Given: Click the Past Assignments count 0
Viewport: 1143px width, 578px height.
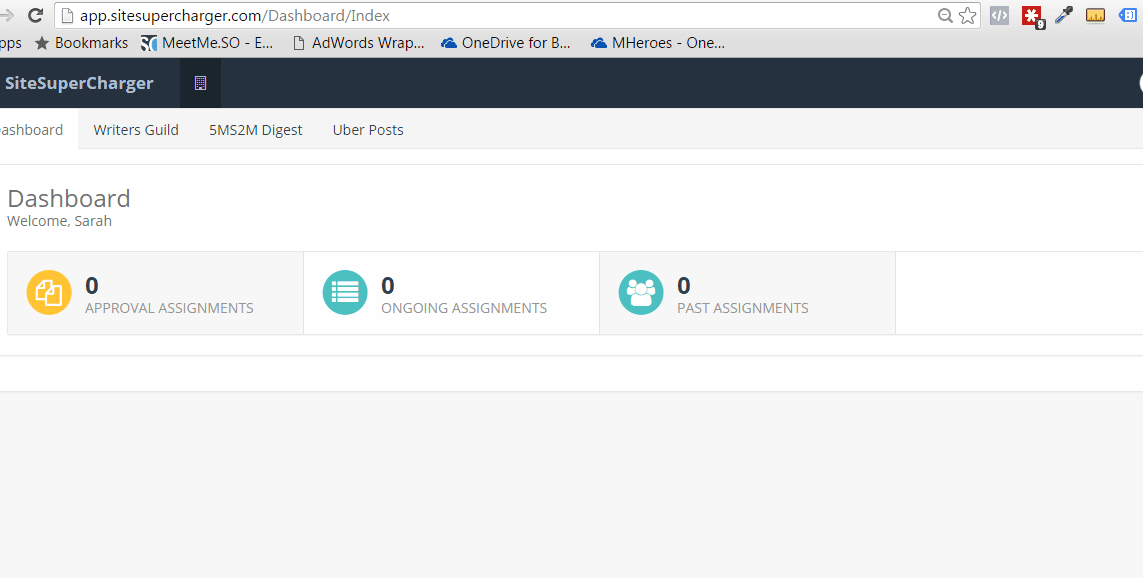Looking at the screenshot, I should click(x=684, y=285).
